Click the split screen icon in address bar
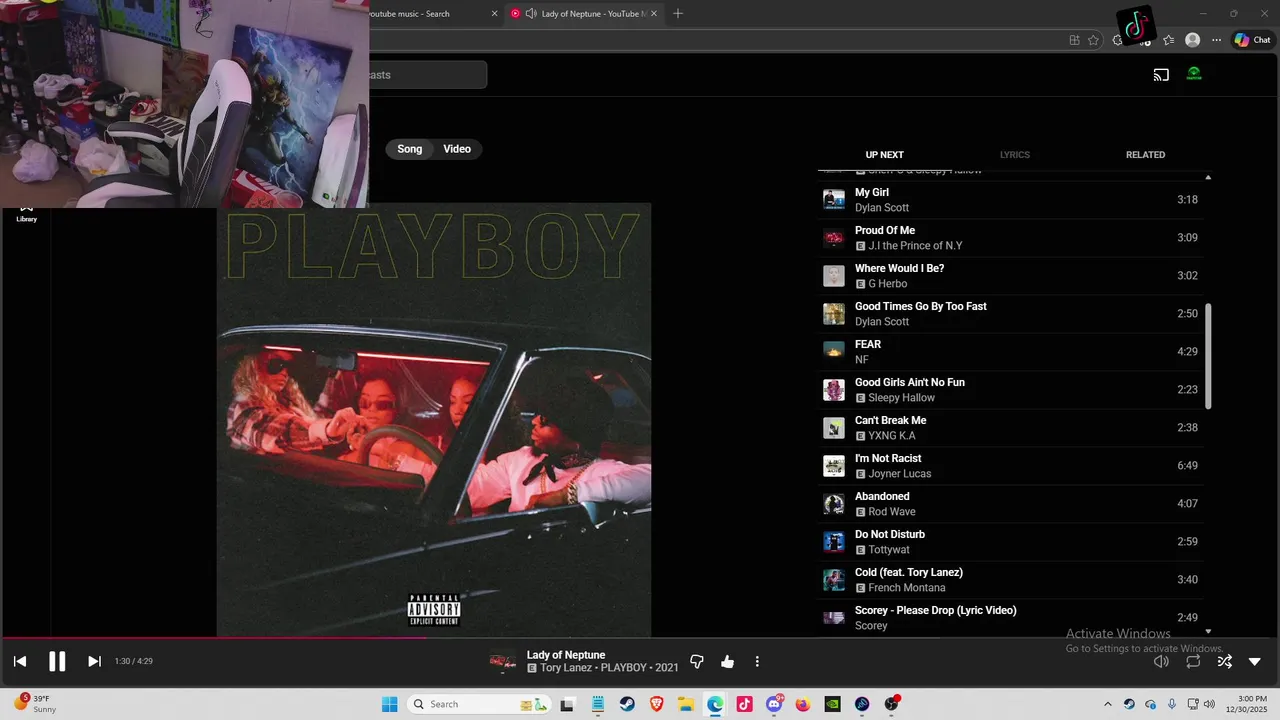The width and height of the screenshot is (1280, 720). tap(1074, 40)
